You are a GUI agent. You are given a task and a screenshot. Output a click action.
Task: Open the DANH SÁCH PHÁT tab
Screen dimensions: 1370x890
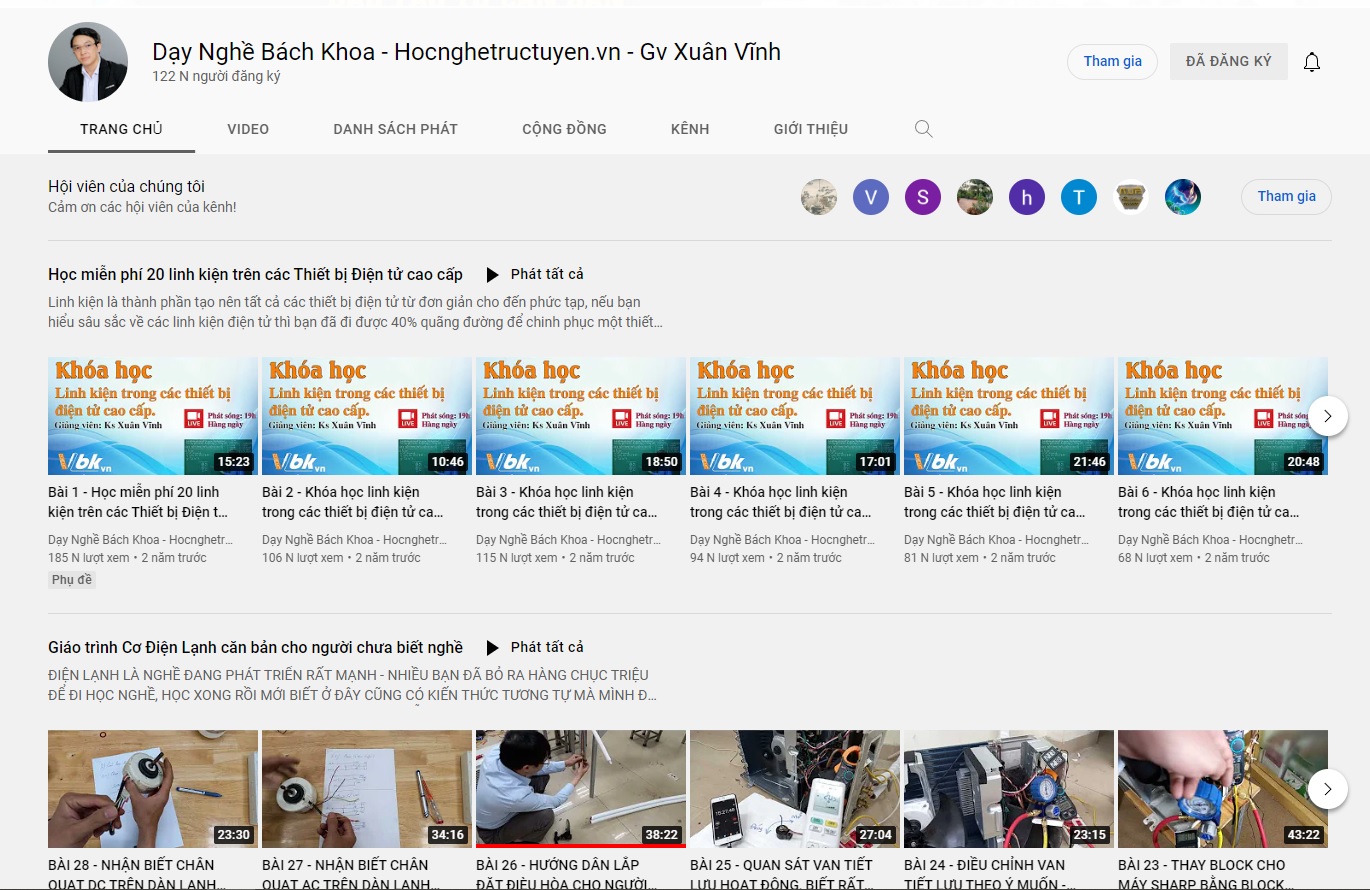click(x=395, y=129)
